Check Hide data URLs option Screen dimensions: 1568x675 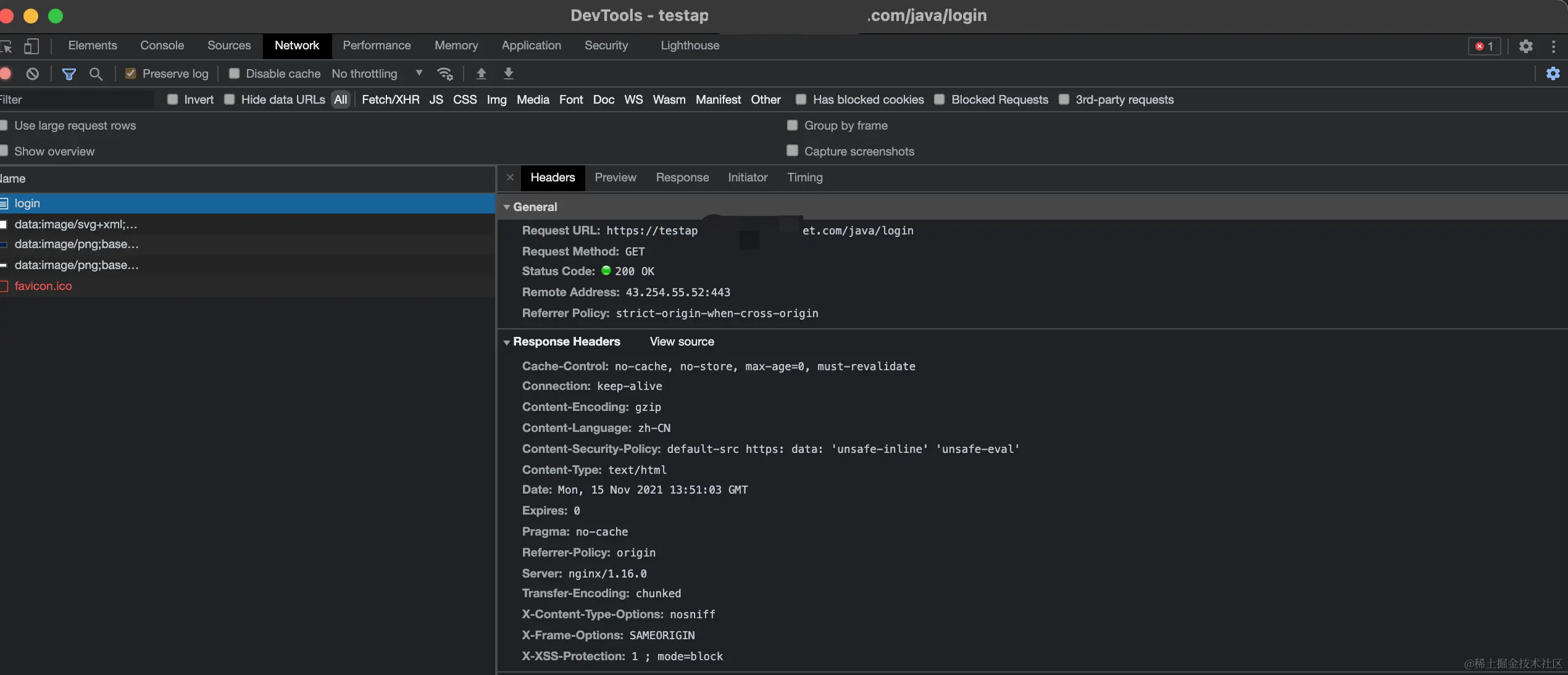[x=229, y=99]
